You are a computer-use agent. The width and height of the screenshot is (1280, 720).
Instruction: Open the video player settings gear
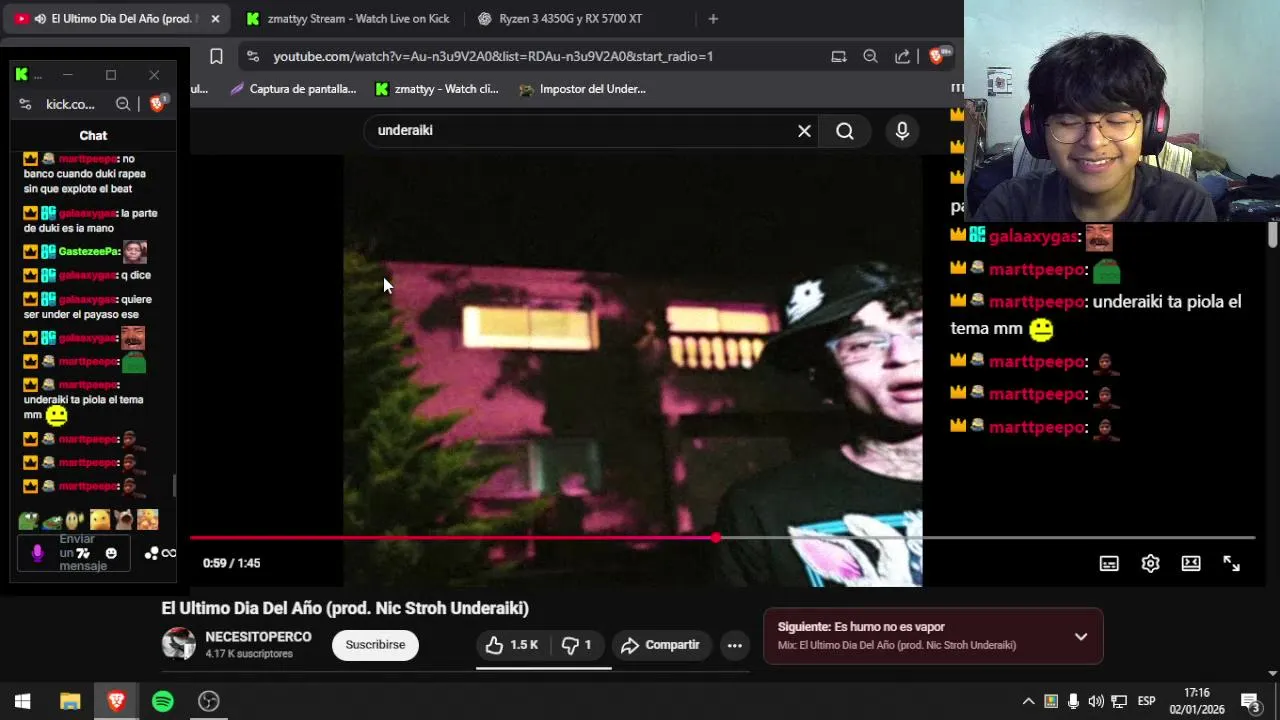pos(1150,563)
